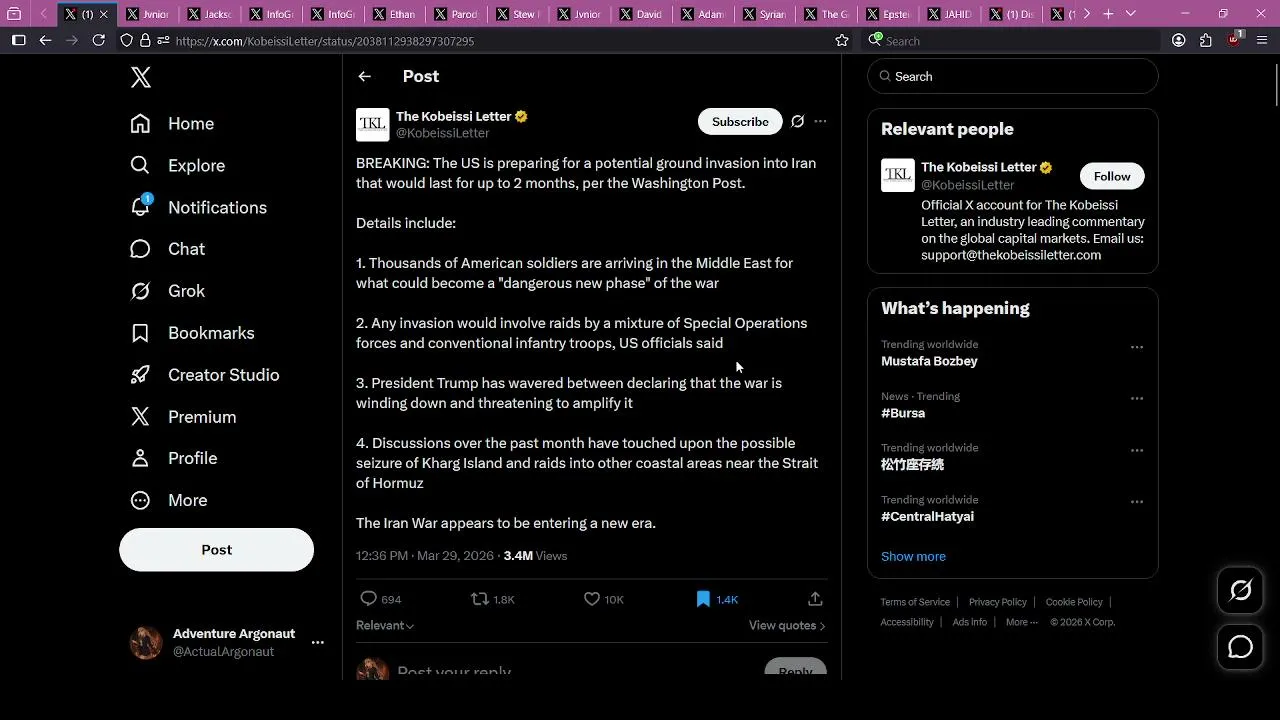Screen dimensions: 1280x720
Task: Follow The Kobeissi Letter
Action: coord(1112,176)
